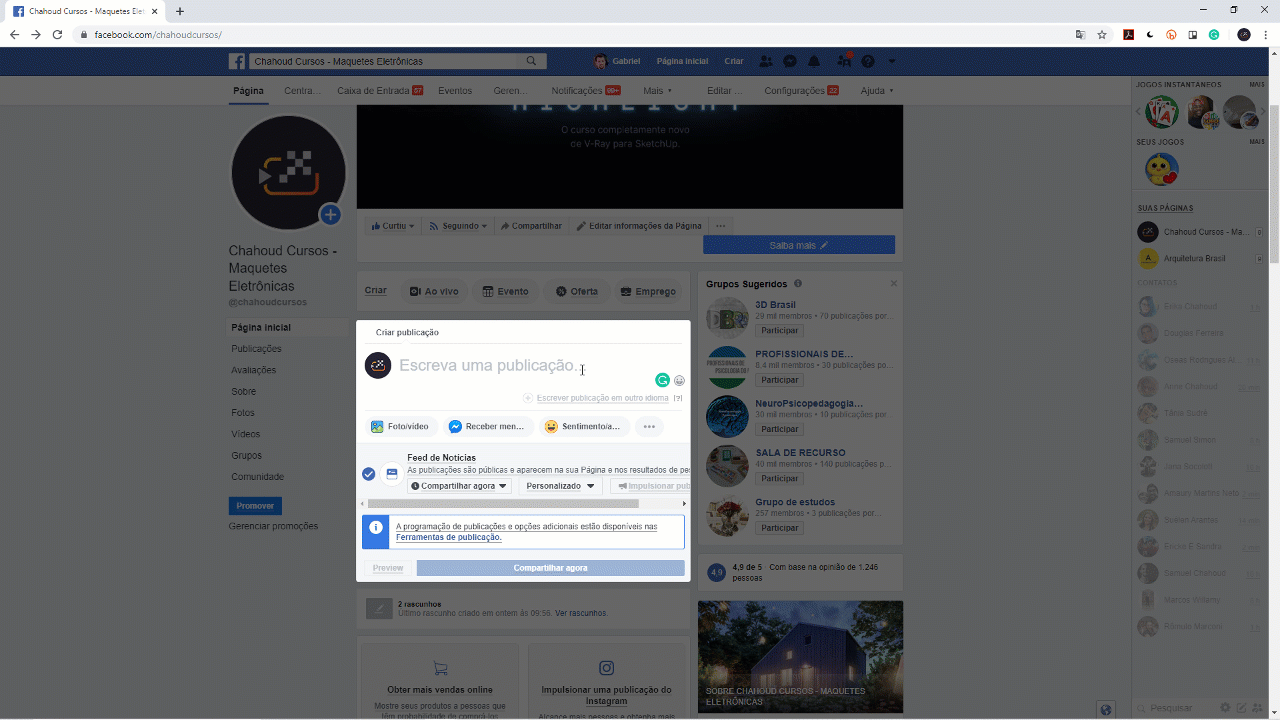This screenshot has width=1280, height=720.
Task: Open the Eventos tab
Action: (x=455, y=91)
